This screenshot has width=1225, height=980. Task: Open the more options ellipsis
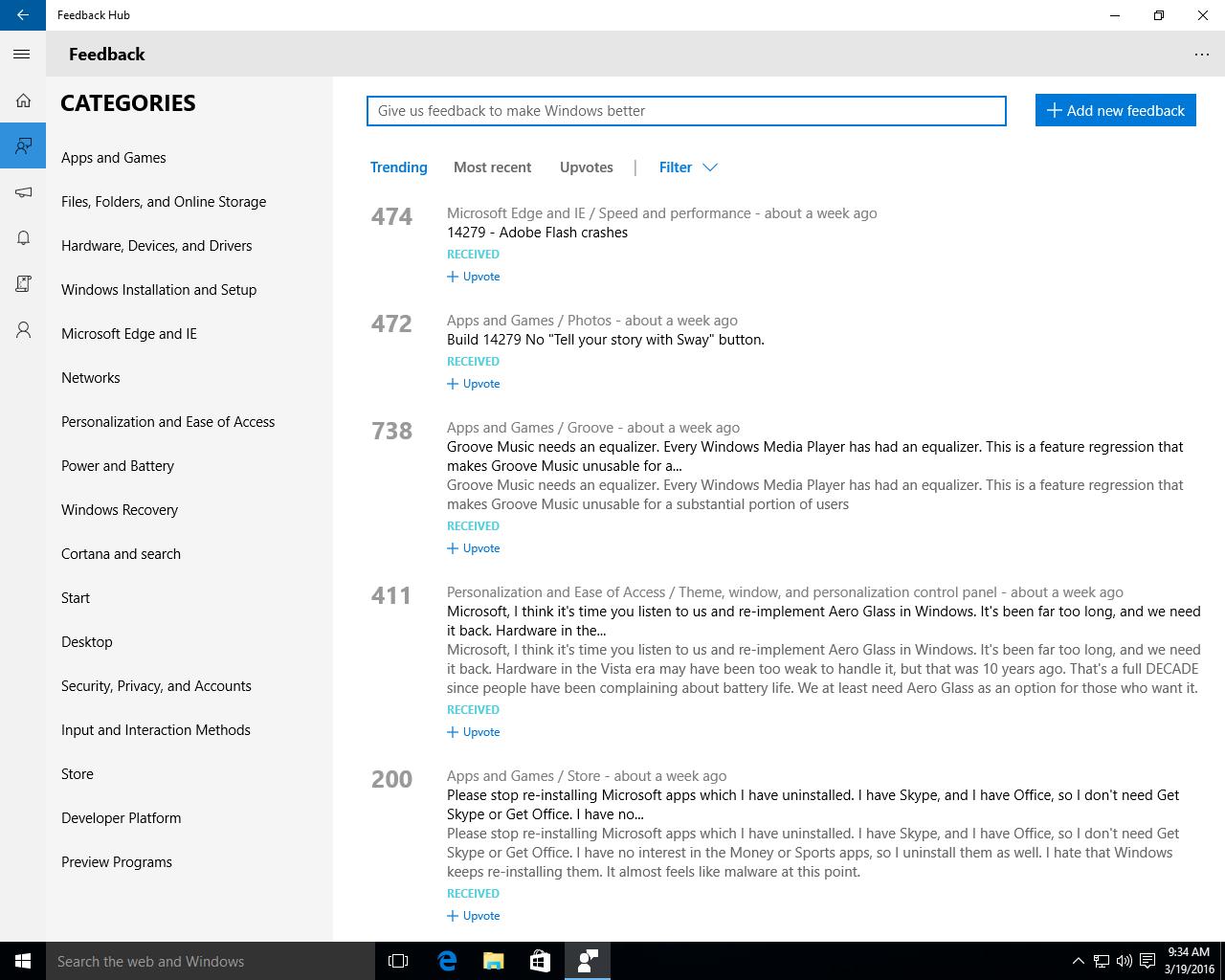[x=1202, y=55]
